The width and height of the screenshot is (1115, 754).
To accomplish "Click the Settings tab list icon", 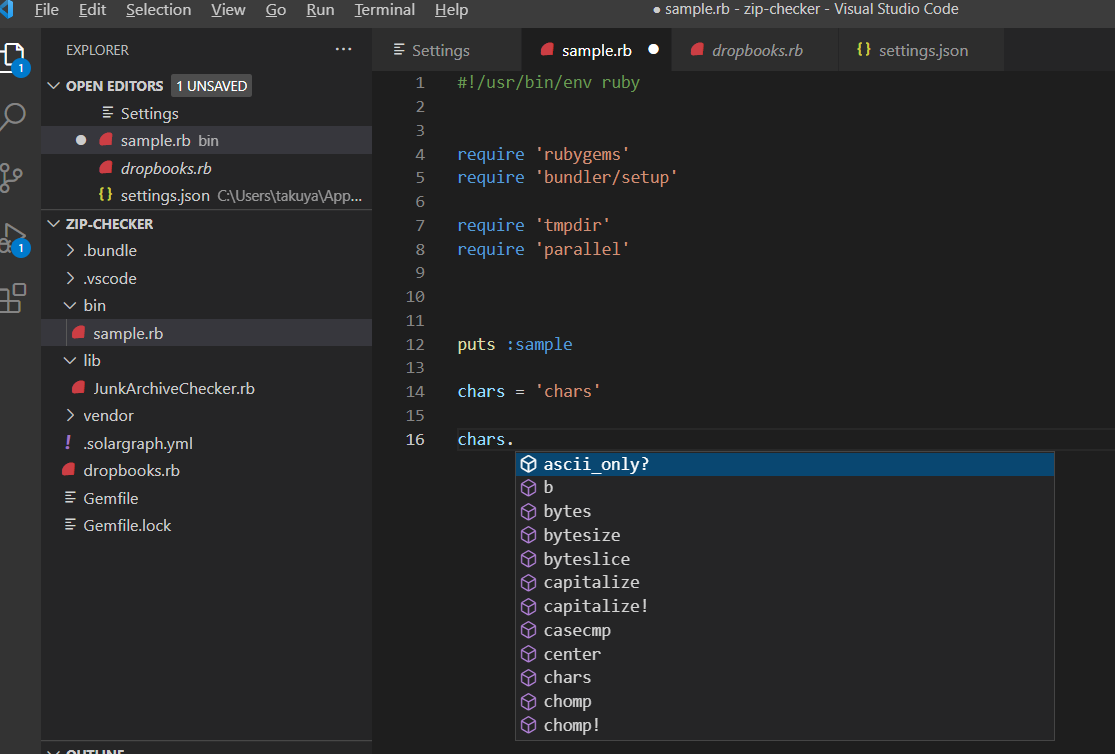I will click(x=399, y=50).
